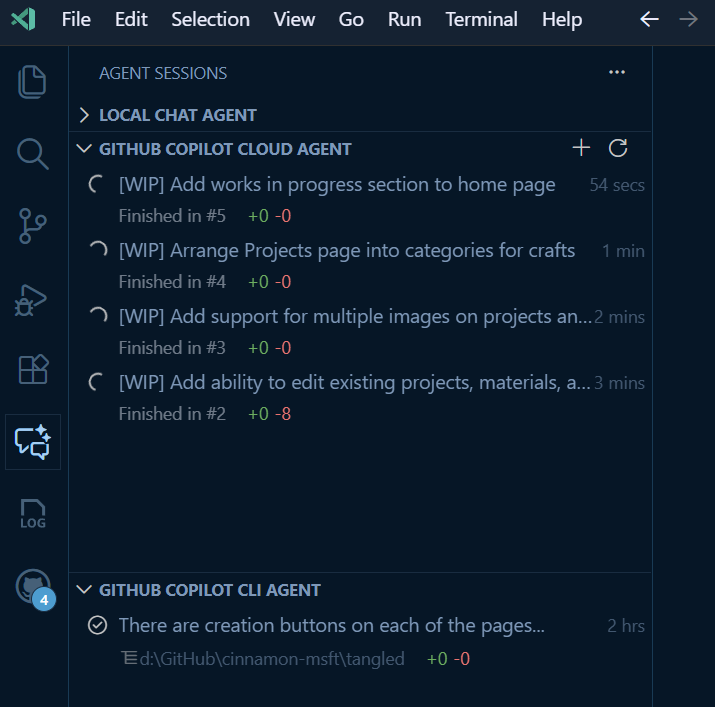715x707 pixels.
Task: Click spinner icon of works in progress session
Action: point(98,185)
